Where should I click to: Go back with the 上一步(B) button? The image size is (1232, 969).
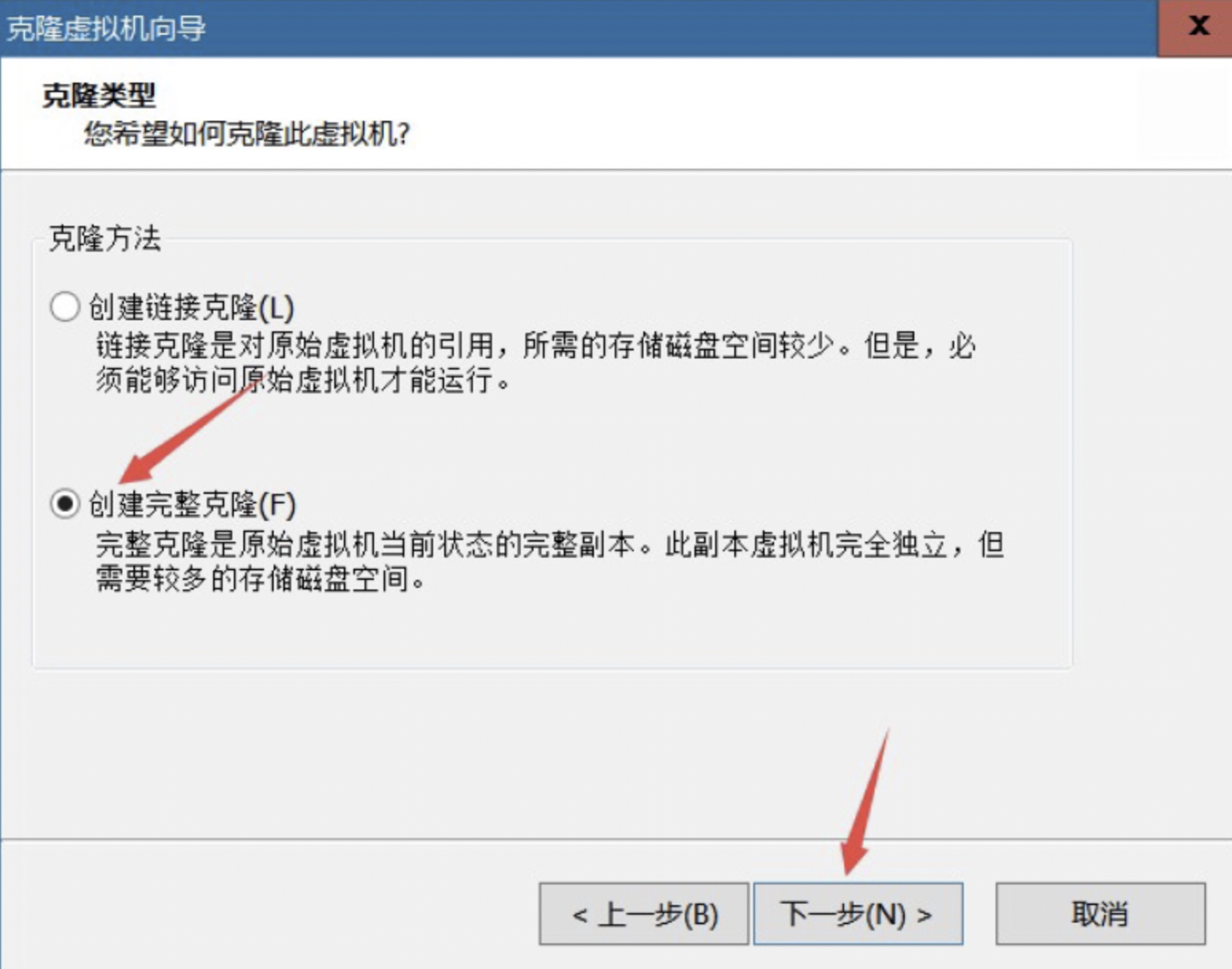tap(644, 914)
